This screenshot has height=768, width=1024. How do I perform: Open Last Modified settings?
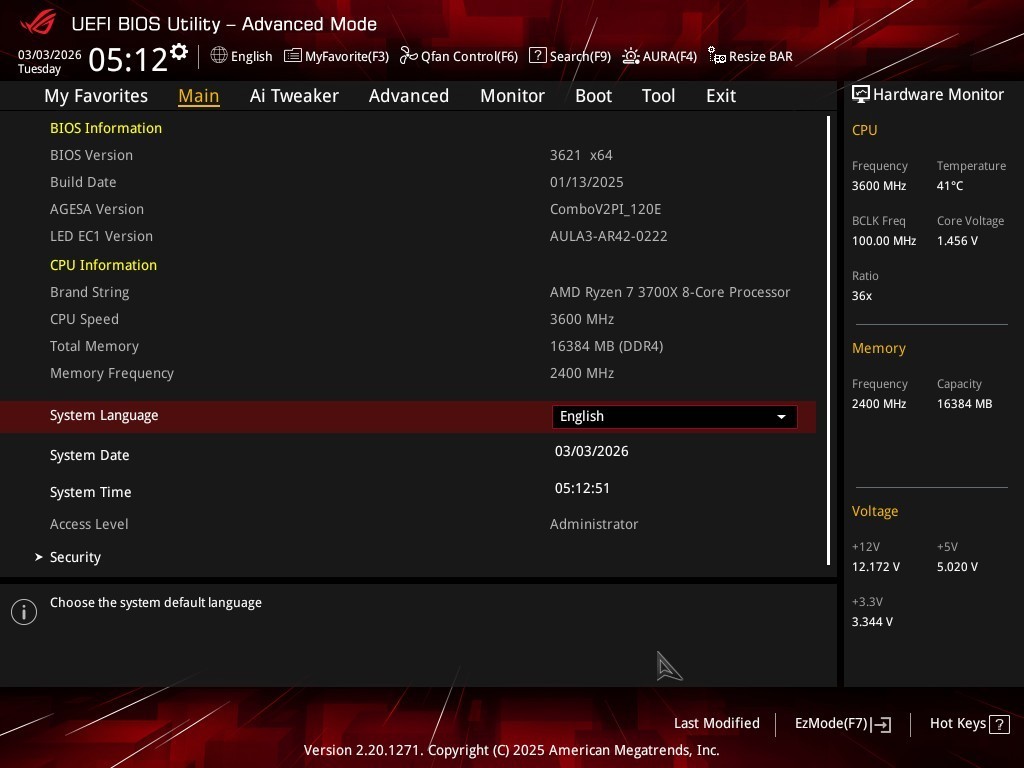pyautogui.click(x=716, y=724)
